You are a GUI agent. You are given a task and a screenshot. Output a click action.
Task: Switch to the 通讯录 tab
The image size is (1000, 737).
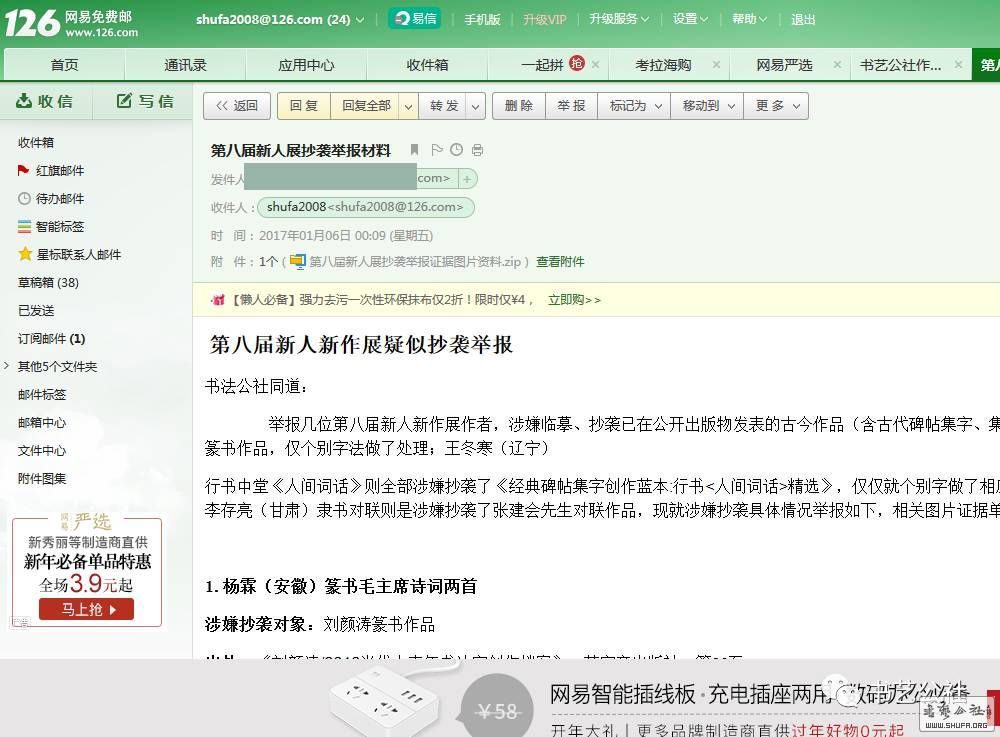185,65
